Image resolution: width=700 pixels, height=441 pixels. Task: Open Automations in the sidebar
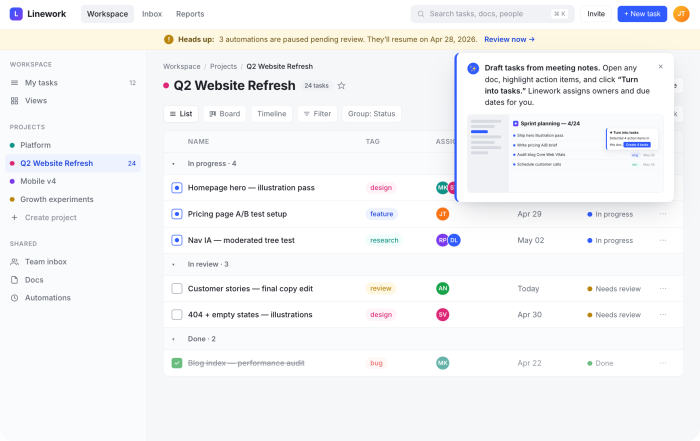tap(47, 297)
